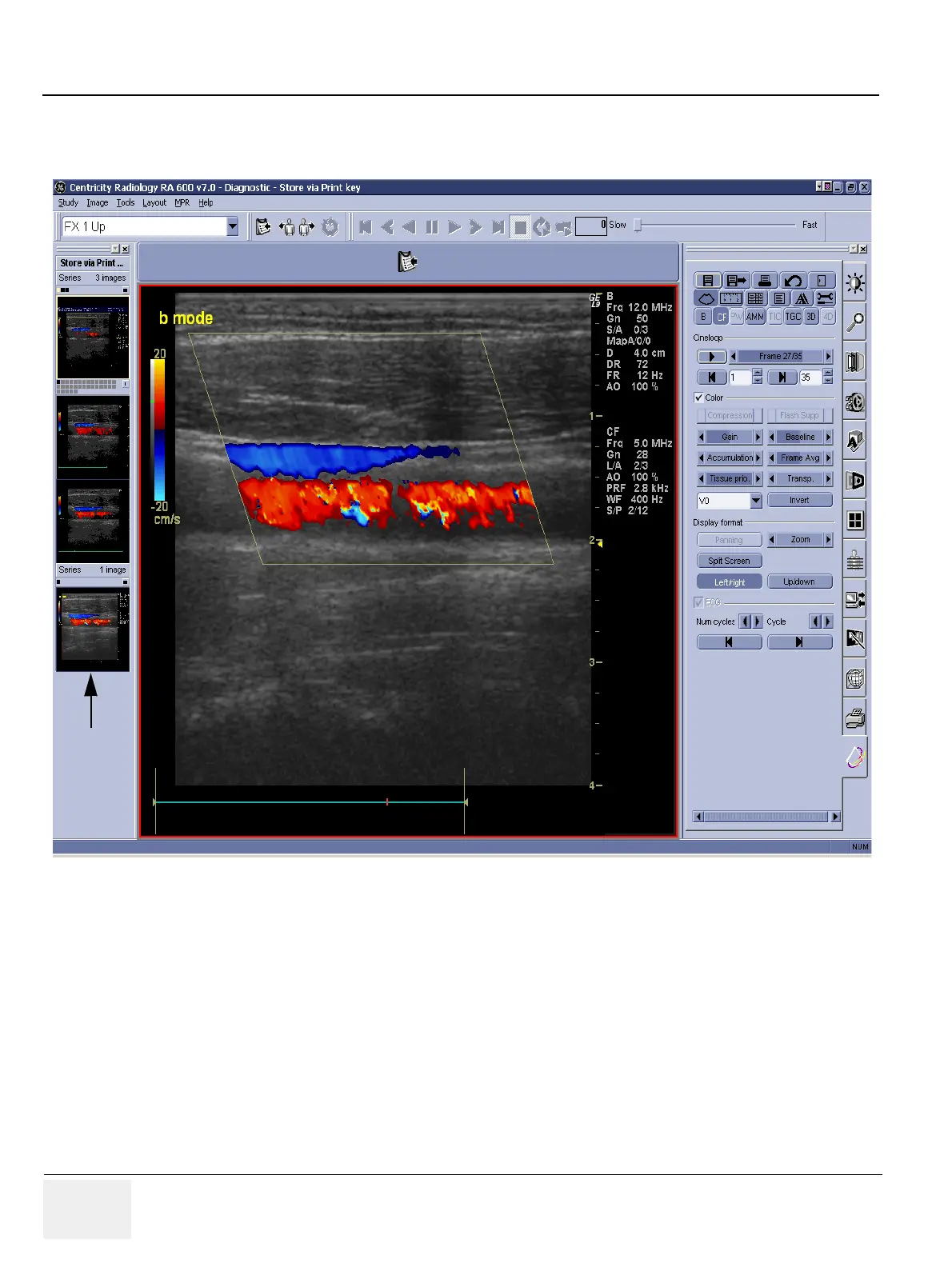
Task: Click the last-frame field containing 35
Action: [x=810, y=378]
